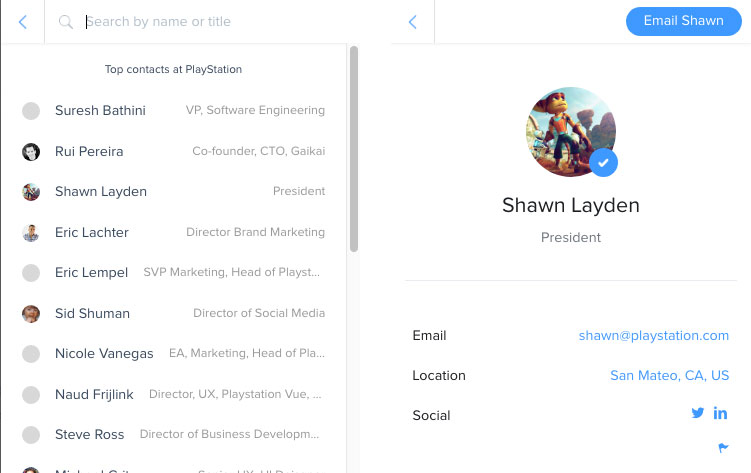Click Top contacts at PlayStation heading
This screenshot has width=751, height=473.
click(173, 69)
